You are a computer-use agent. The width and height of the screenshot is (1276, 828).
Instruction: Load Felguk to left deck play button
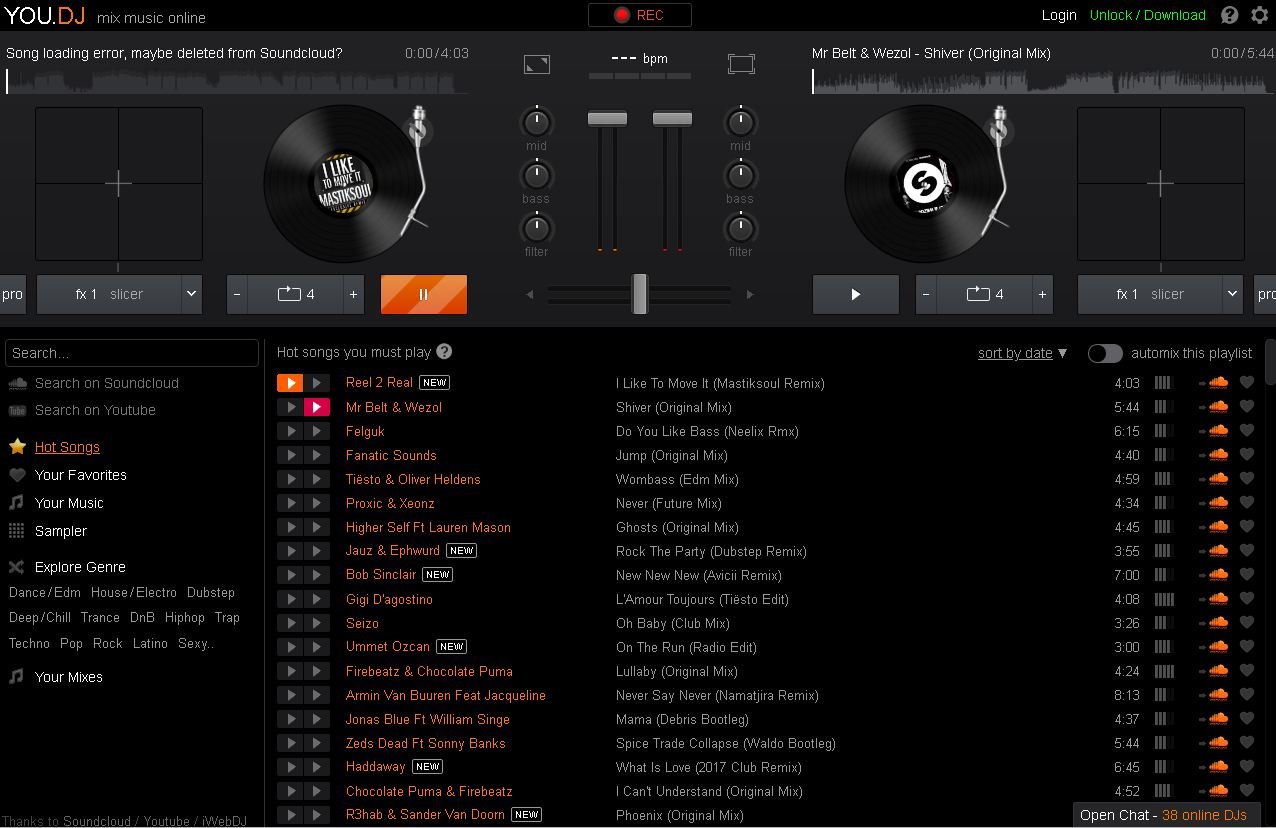coord(290,431)
